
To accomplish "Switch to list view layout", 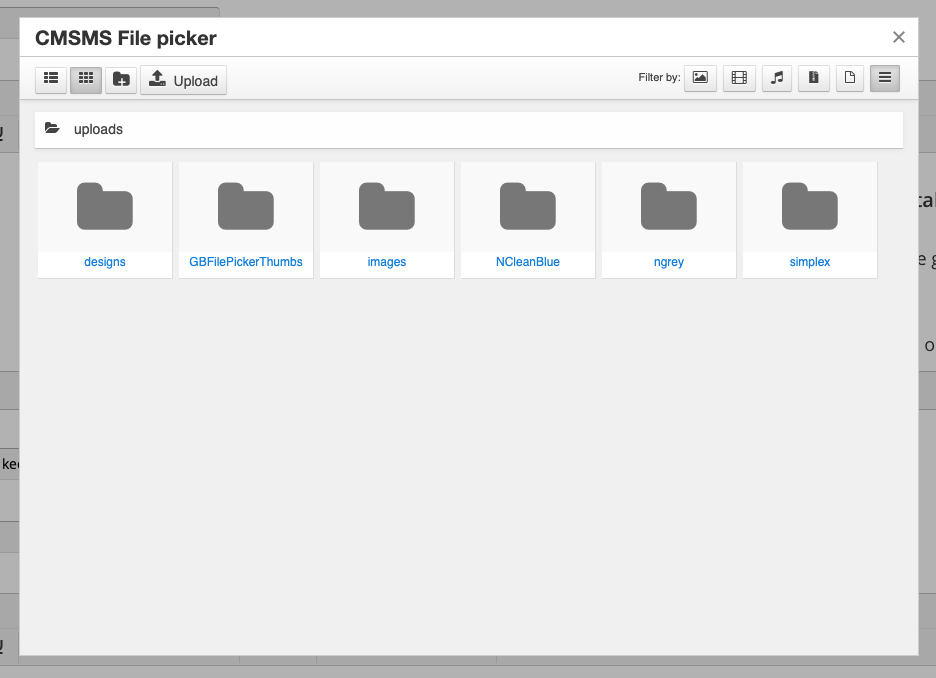I will pos(51,79).
